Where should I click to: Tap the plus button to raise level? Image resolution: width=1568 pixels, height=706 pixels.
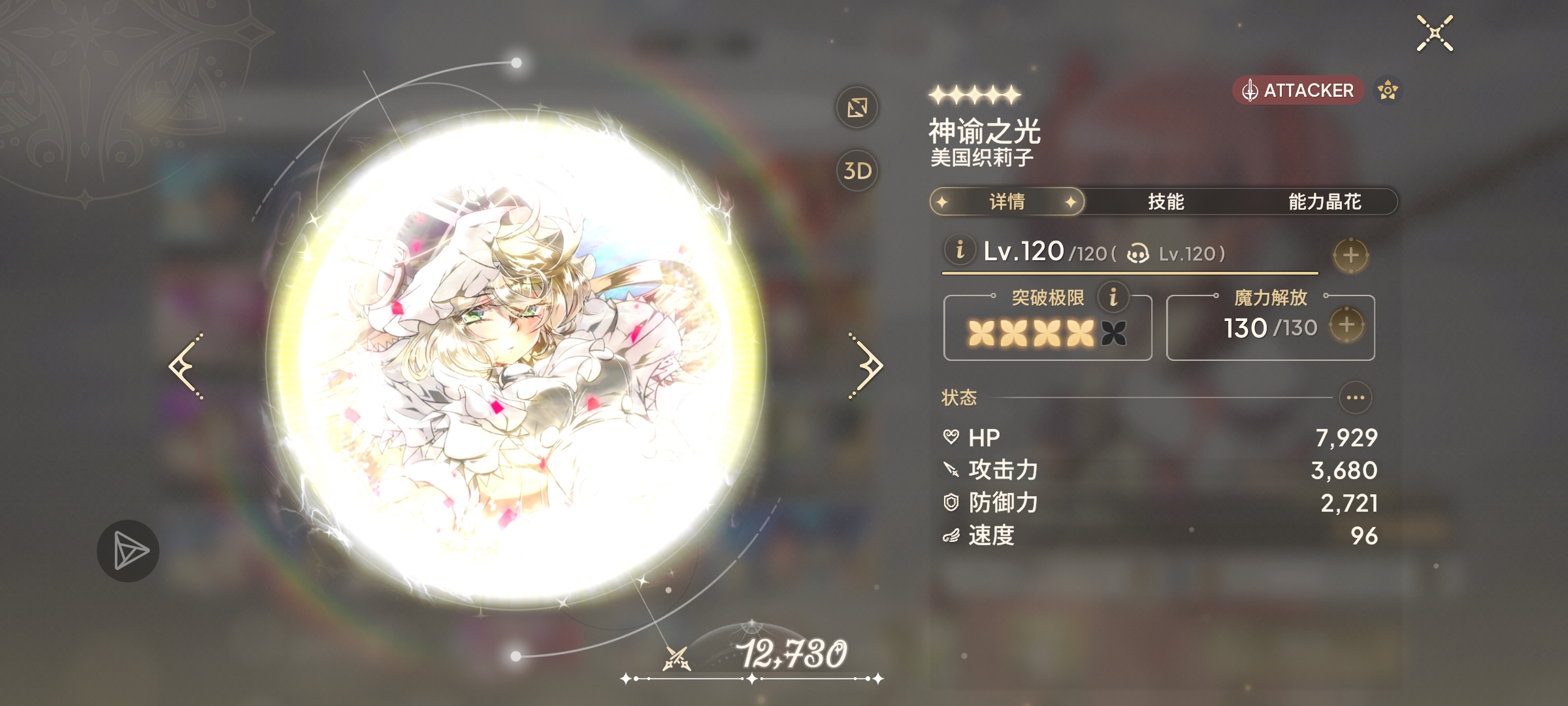(x=1350, y=255)
